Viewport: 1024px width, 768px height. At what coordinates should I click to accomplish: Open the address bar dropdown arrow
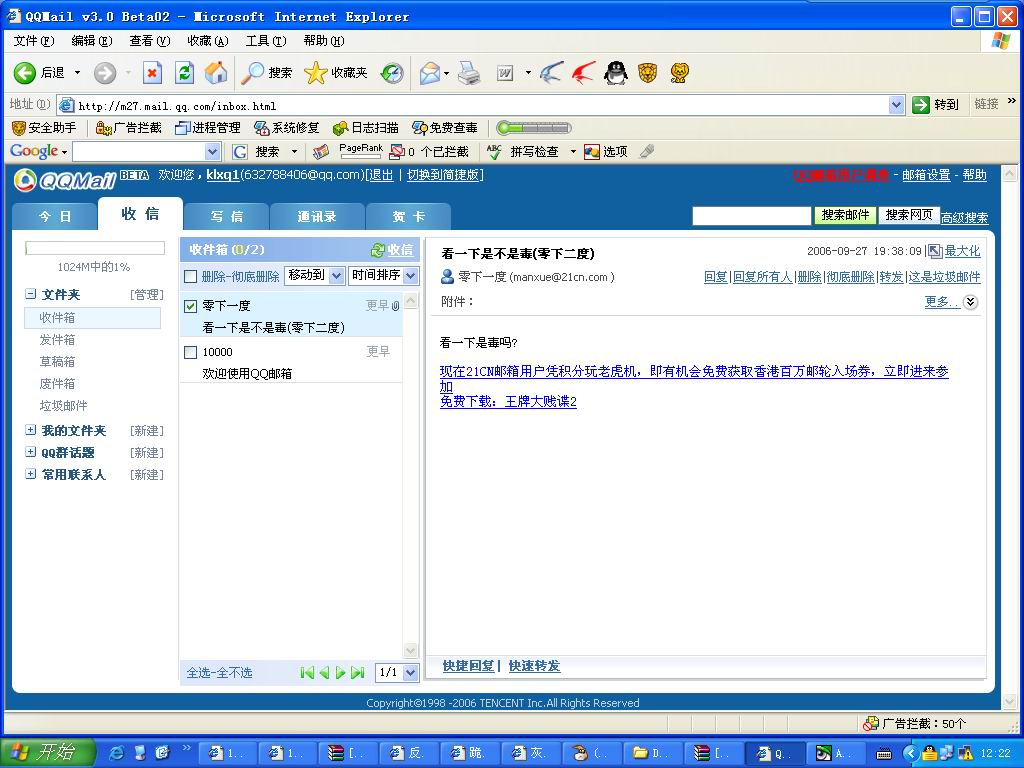coord(896,104)
